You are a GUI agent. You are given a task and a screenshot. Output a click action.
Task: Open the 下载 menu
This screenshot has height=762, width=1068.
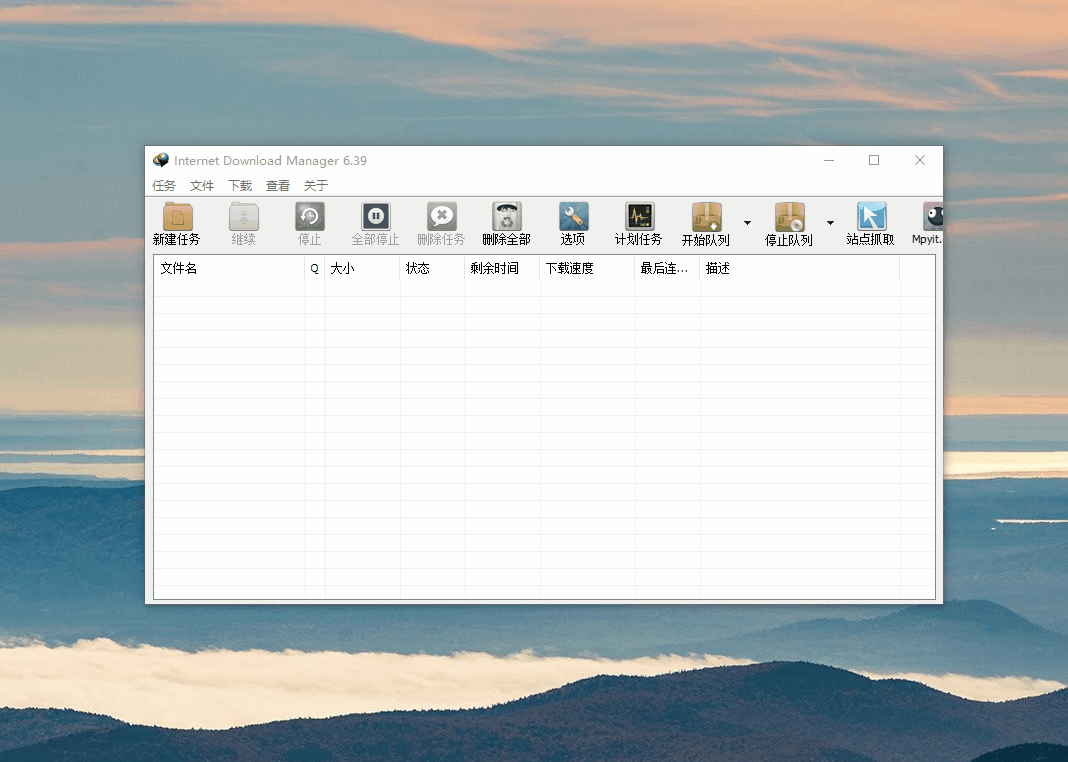(x=240, y=186)
